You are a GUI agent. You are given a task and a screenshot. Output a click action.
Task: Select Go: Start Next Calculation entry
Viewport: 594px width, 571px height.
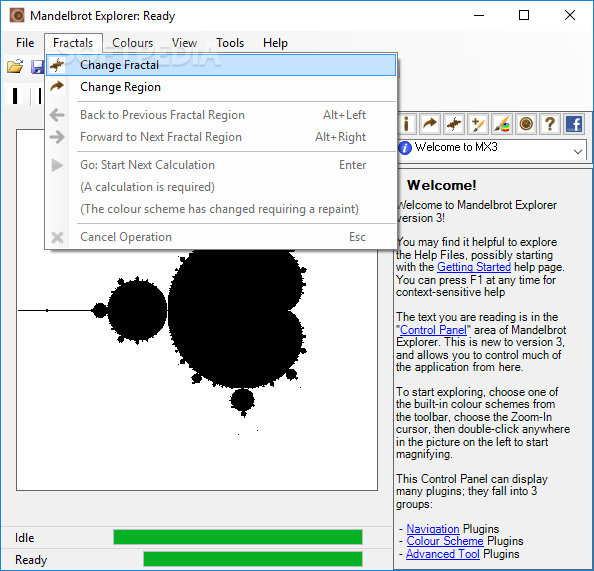click(221, 165)
